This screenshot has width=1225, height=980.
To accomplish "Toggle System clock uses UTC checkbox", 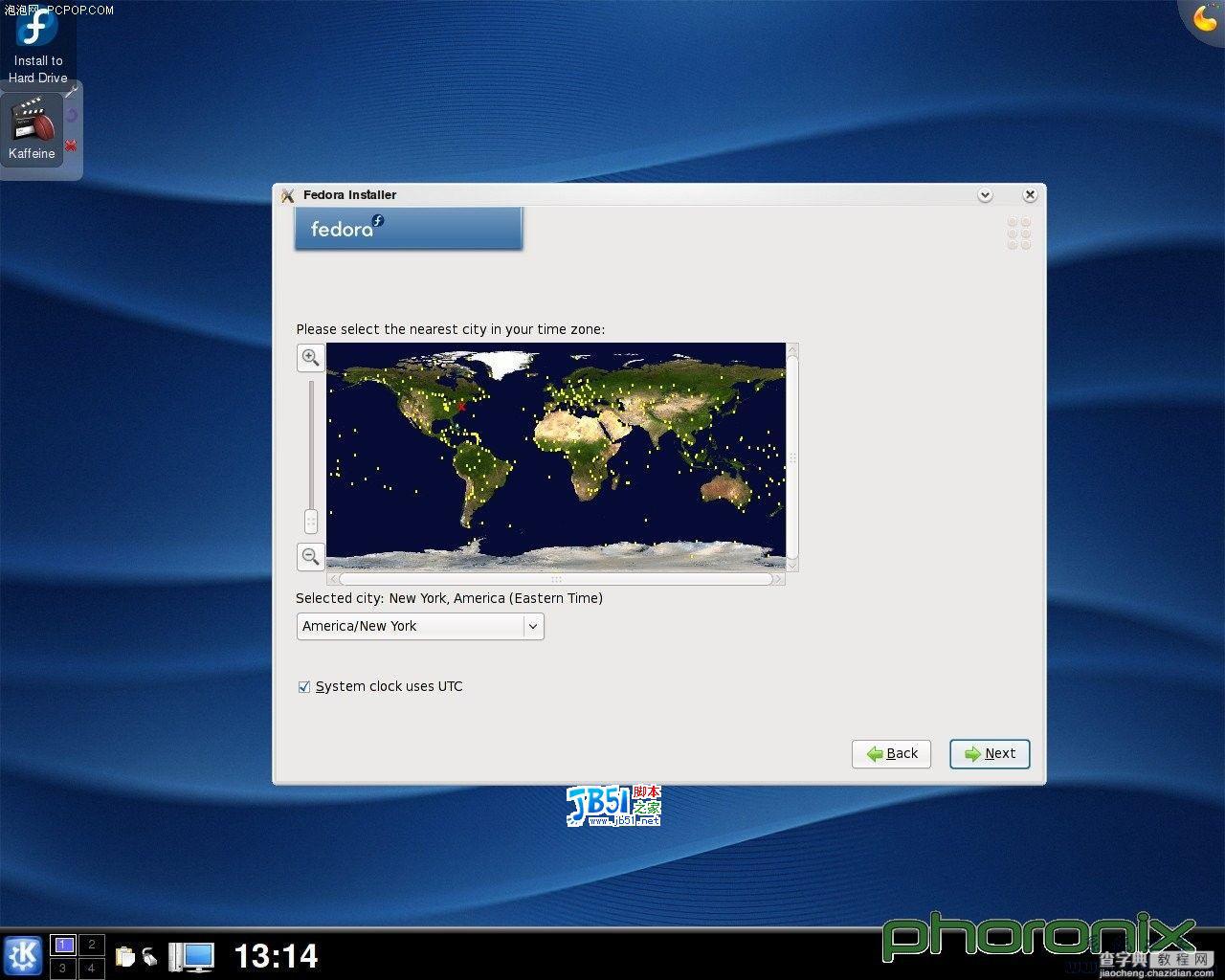I will coord(304,687).
